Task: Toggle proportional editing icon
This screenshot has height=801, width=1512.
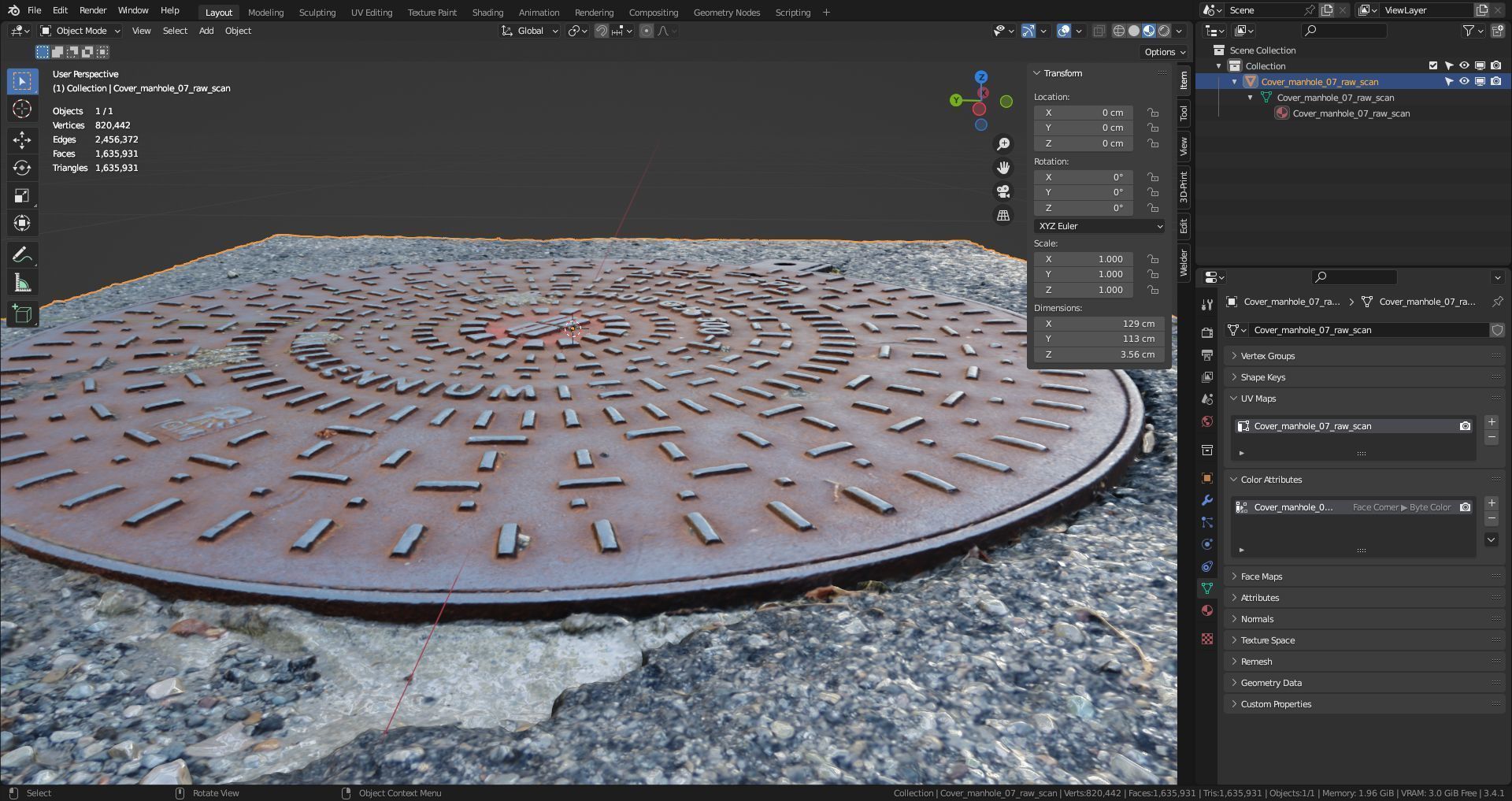Action: pos(647,31)
